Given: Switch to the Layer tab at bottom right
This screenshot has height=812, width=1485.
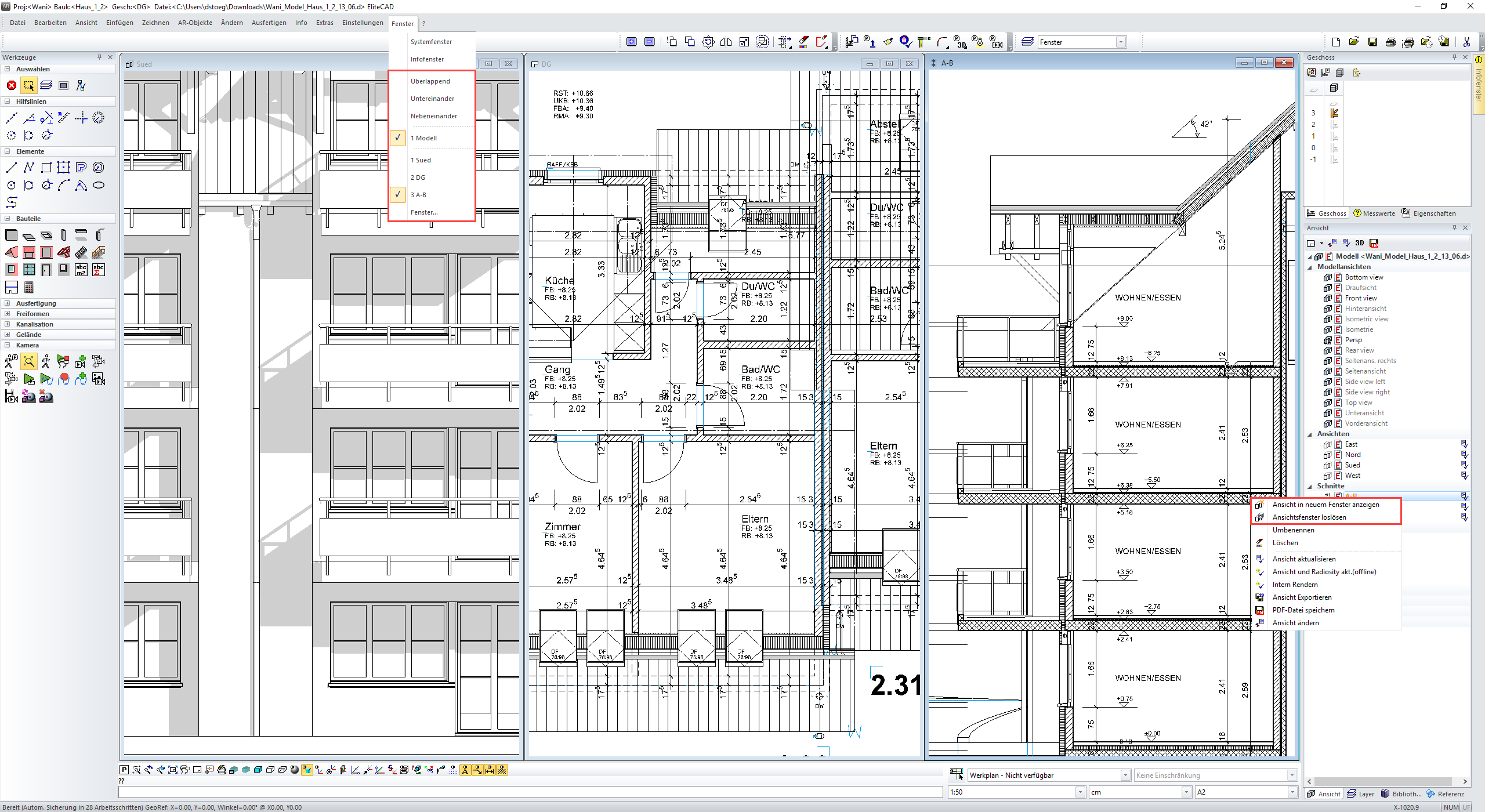Looking at the screenshot, I should [x=1360, y=794].
